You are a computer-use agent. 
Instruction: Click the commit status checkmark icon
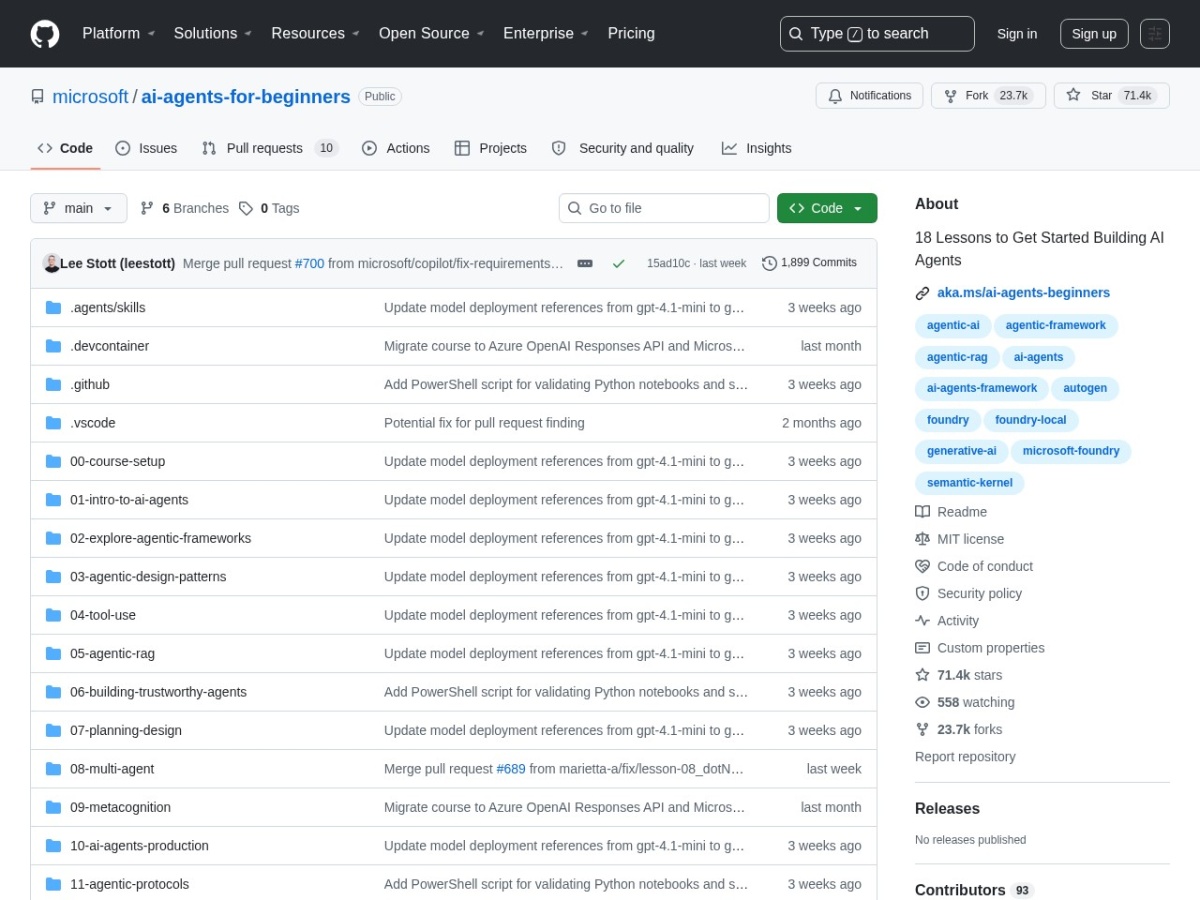pos(619,263)
